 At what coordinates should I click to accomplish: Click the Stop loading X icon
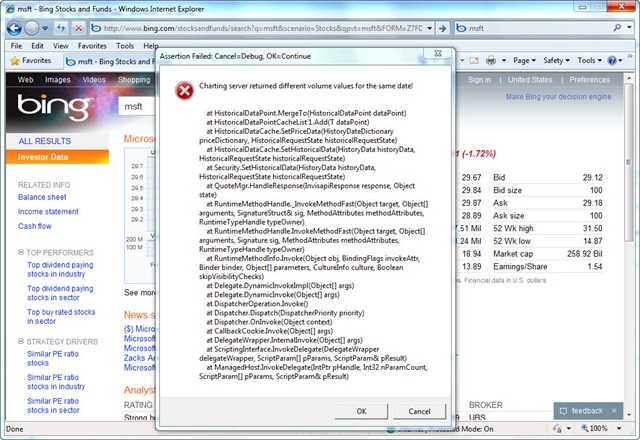(78, 28)
